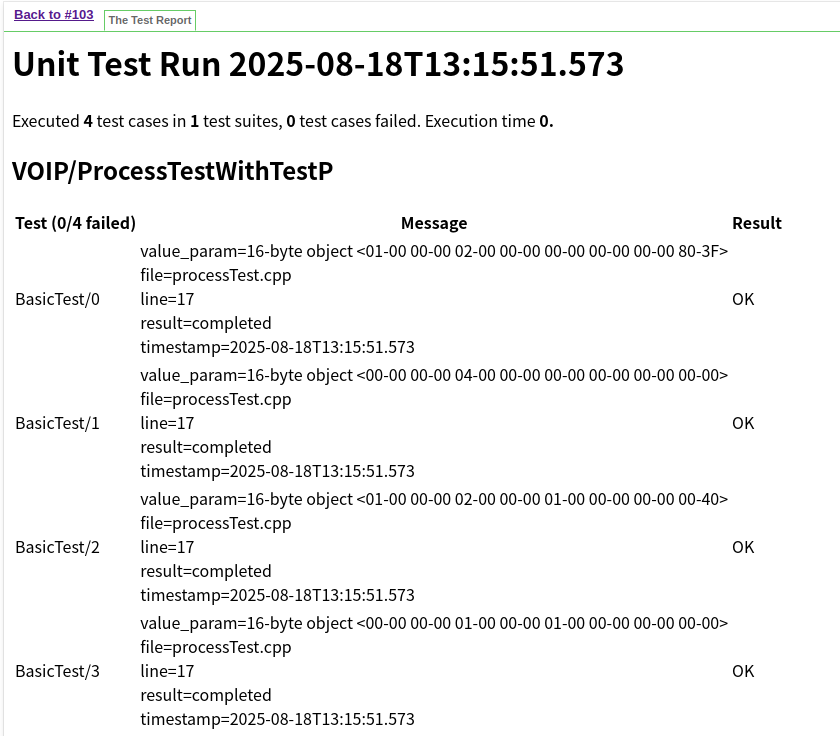Click the OK result for BasicTest/1
The height and width of the screenshot is (736, 840).
[743, 423]
